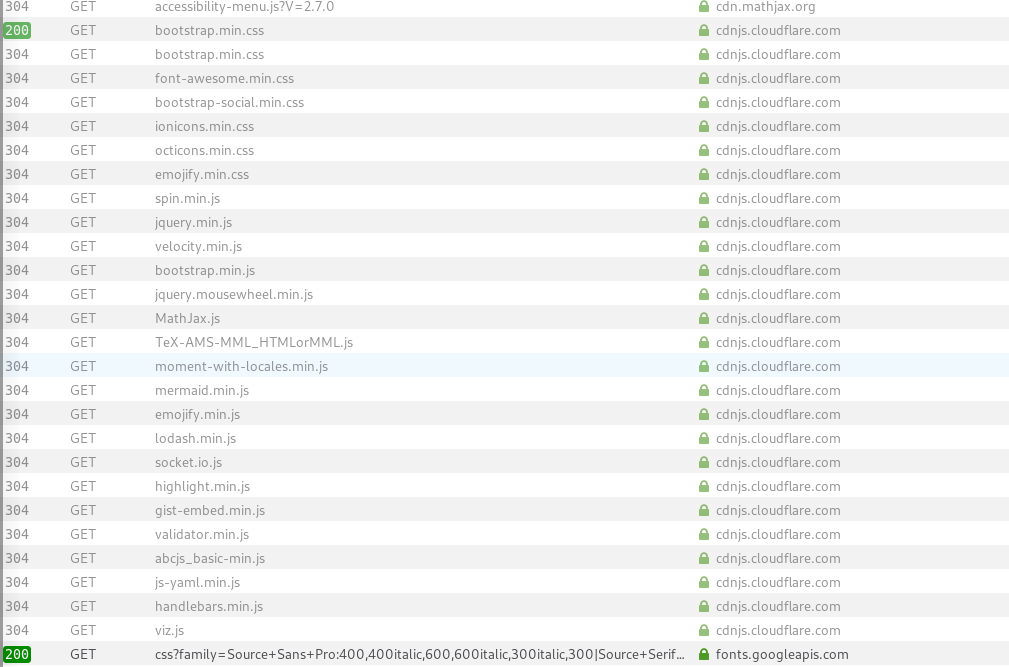Click the padlock icon next to fonts.googleapis.com

tap(705, 654)
